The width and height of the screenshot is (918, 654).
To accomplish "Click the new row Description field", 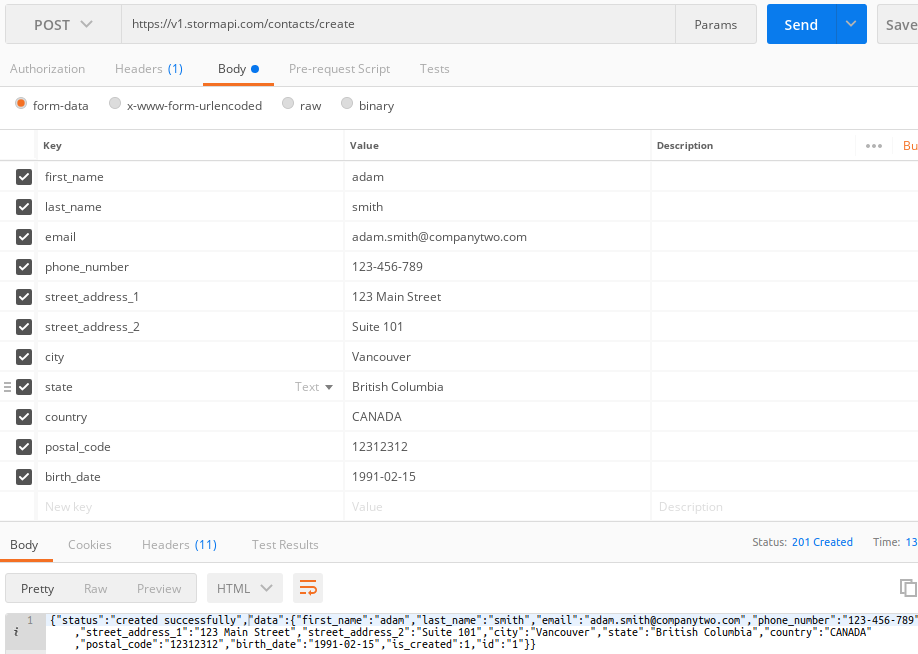I will pyautogui.click(x=785, y=506).
